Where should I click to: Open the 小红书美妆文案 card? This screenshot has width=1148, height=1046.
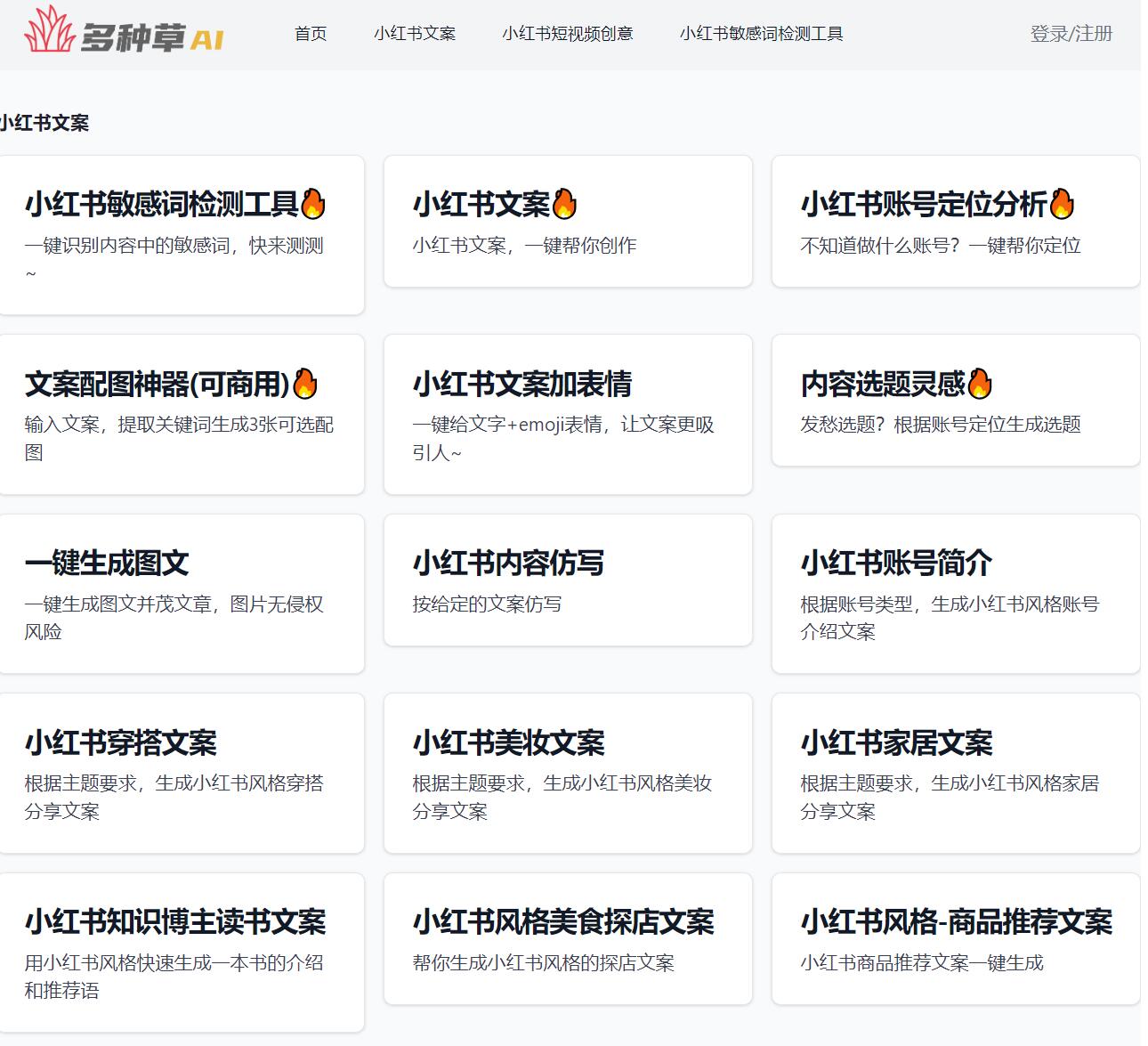tap(568, 773)
